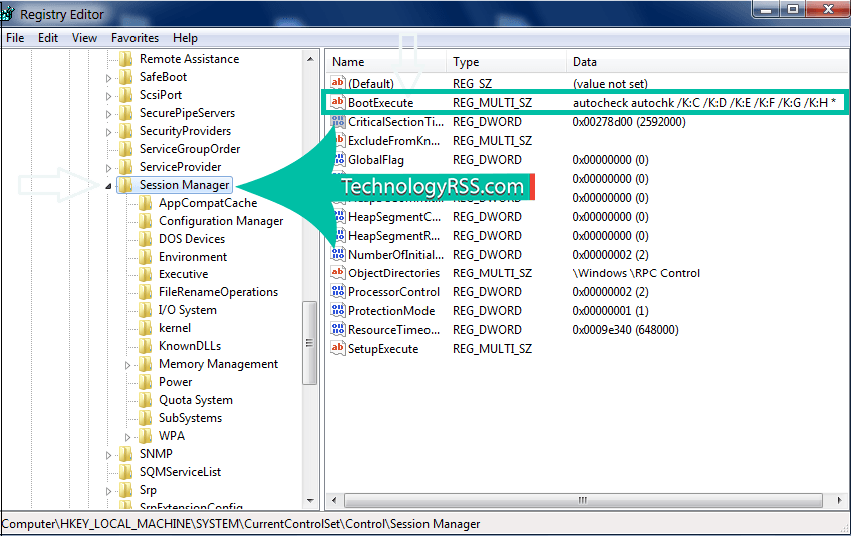Screen dimensions: 851x536
Task: Open the Favorites menu
Action: tap(134, 38)
